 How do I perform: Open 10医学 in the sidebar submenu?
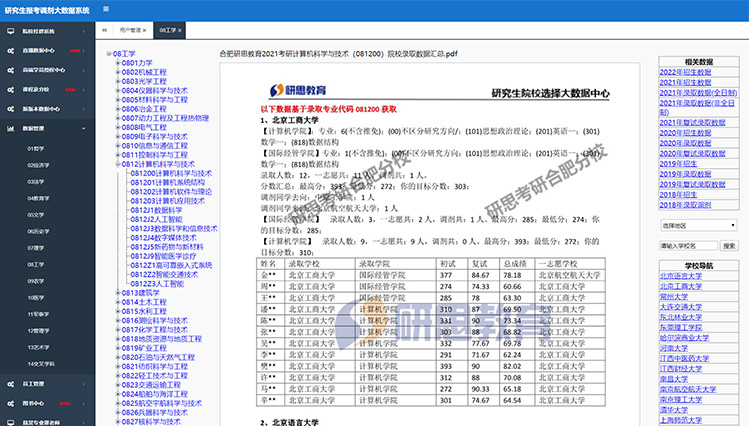[36, 298]
